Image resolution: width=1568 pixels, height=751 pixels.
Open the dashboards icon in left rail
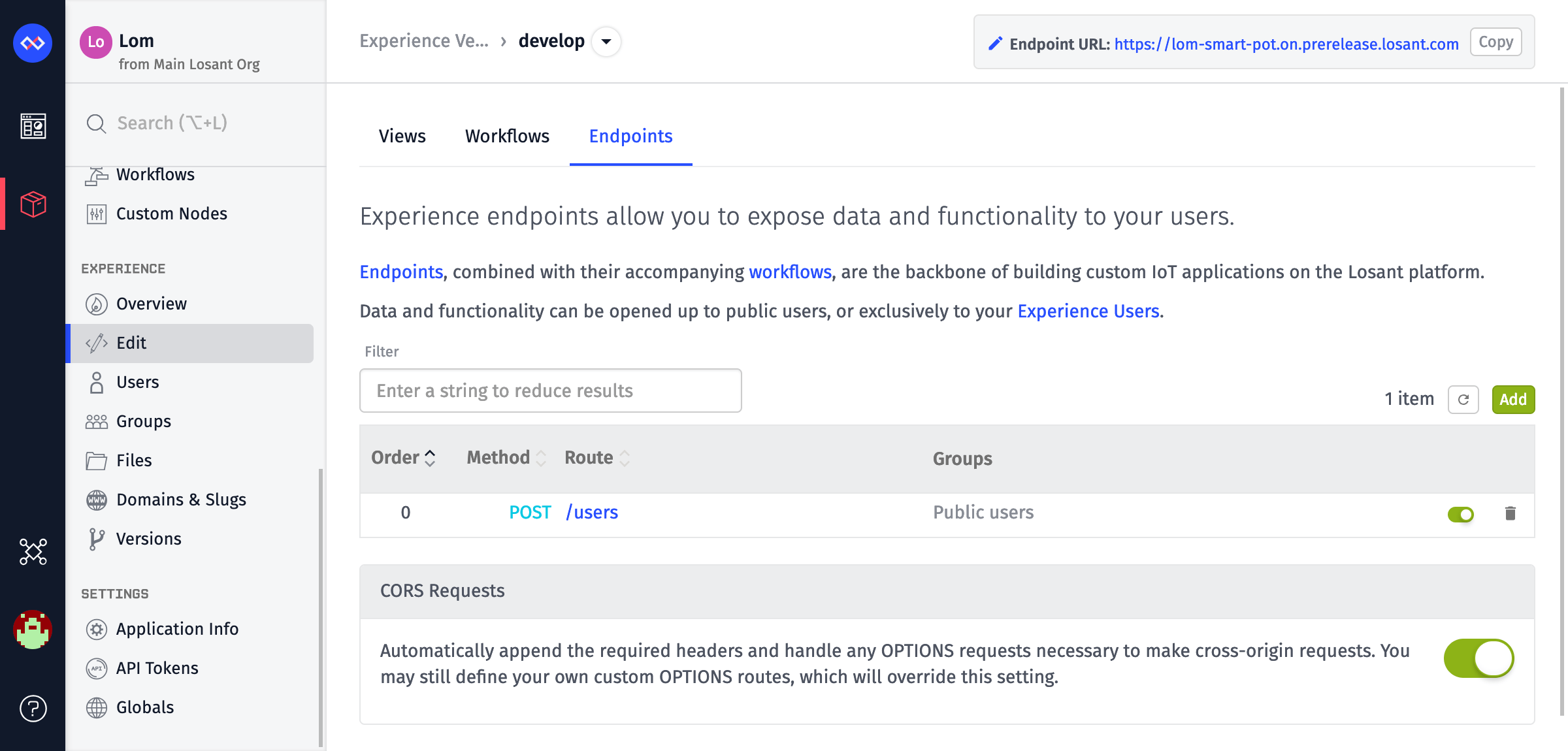point(33,126)
